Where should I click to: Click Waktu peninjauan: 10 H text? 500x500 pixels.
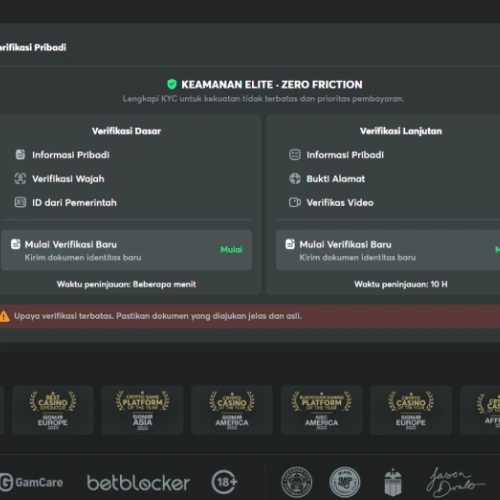(x=401, y=284)
